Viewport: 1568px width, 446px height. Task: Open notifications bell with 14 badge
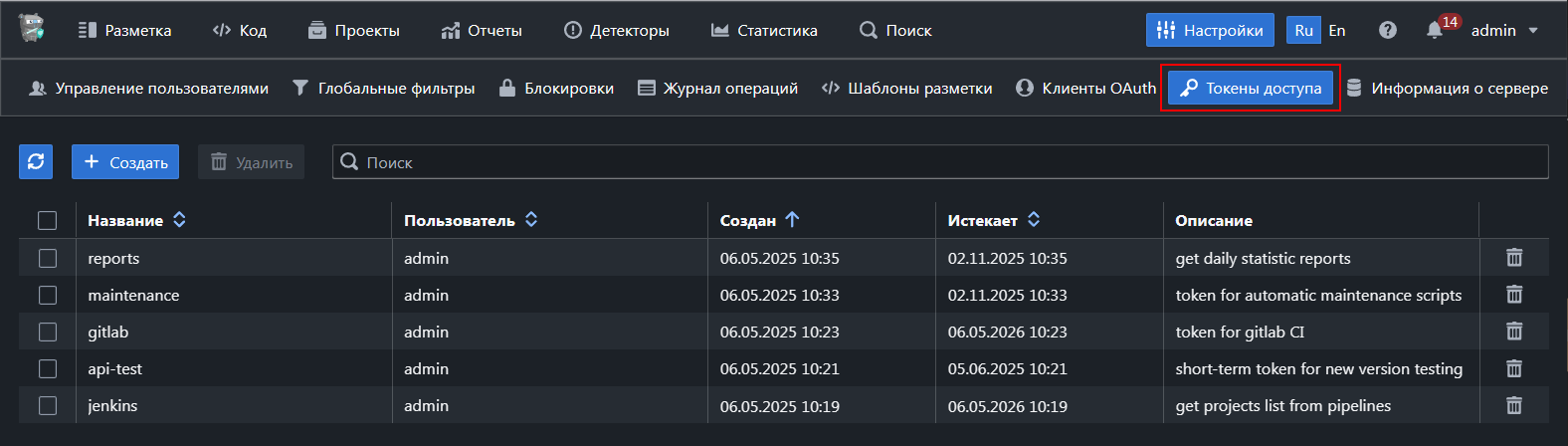click(x=1435, y=30)
